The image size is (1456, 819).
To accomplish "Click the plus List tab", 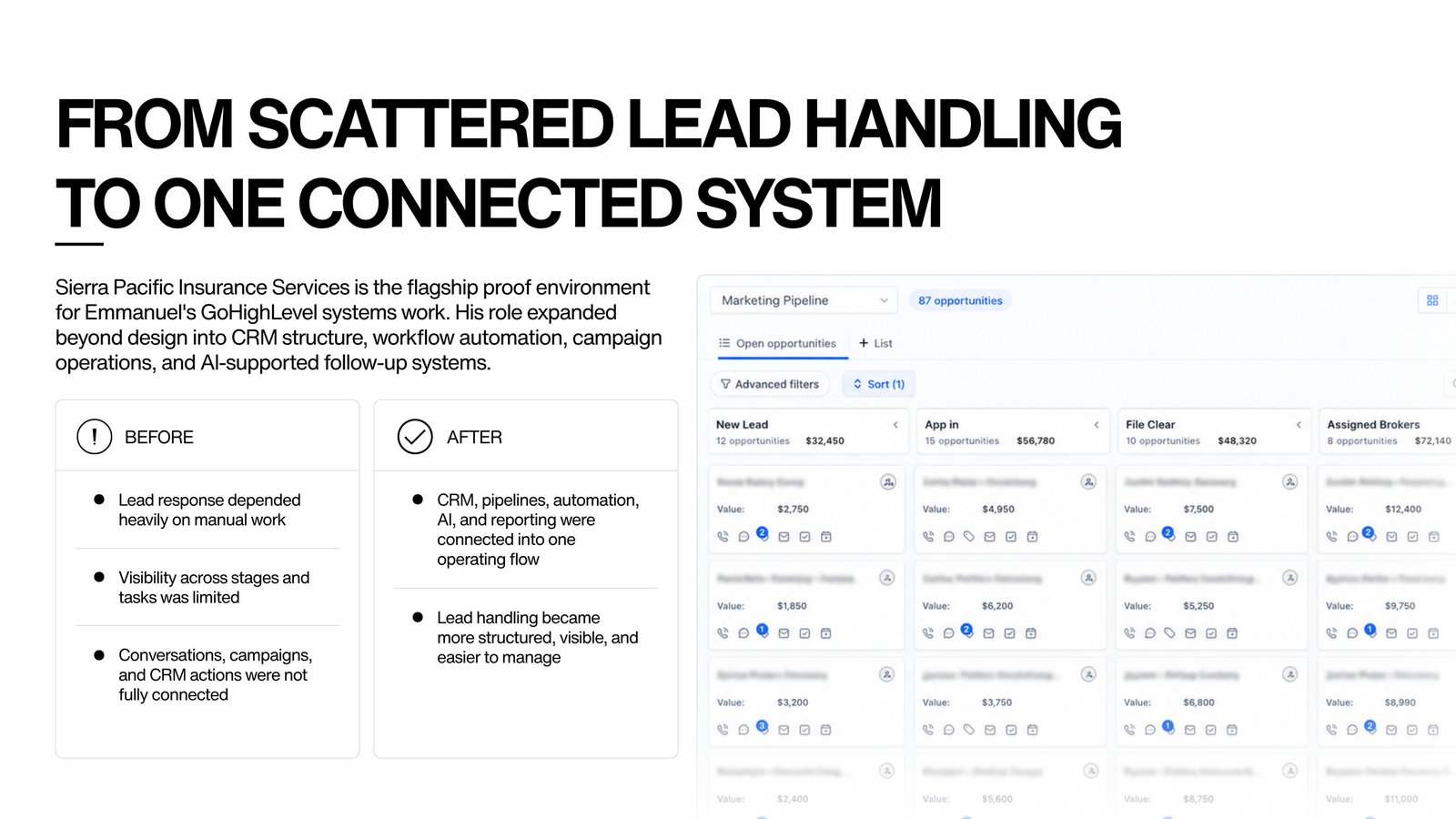I will (875, 343).
